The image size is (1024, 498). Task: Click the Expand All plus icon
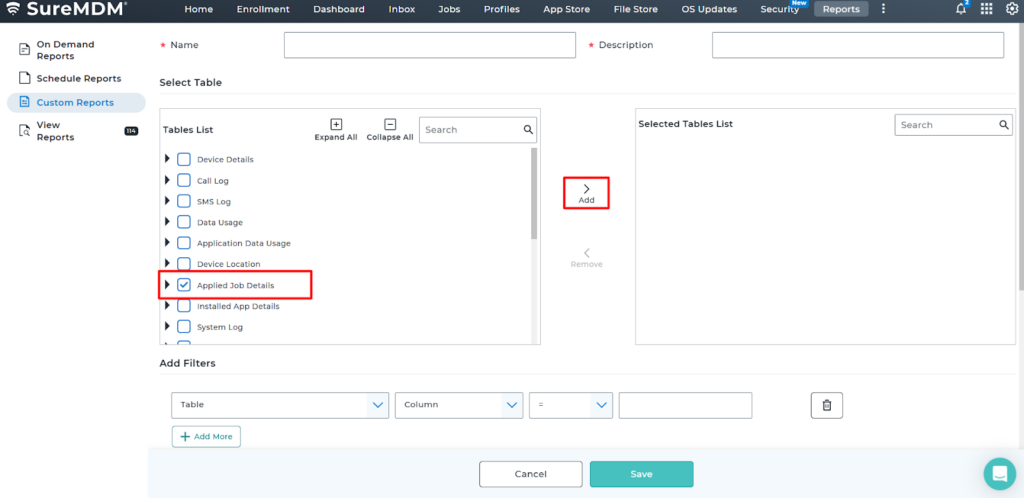pos(336,125)
